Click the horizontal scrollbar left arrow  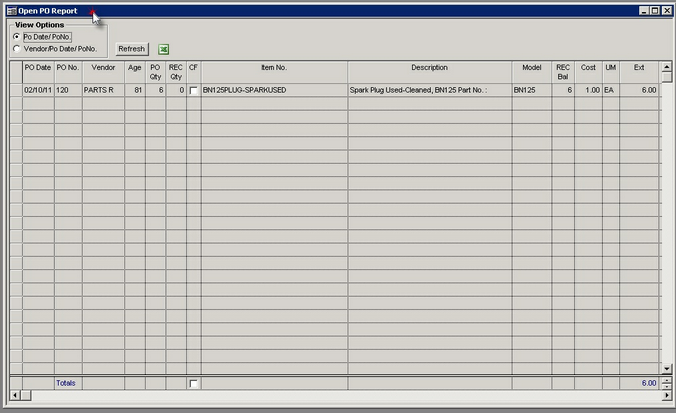pos(13,396)
